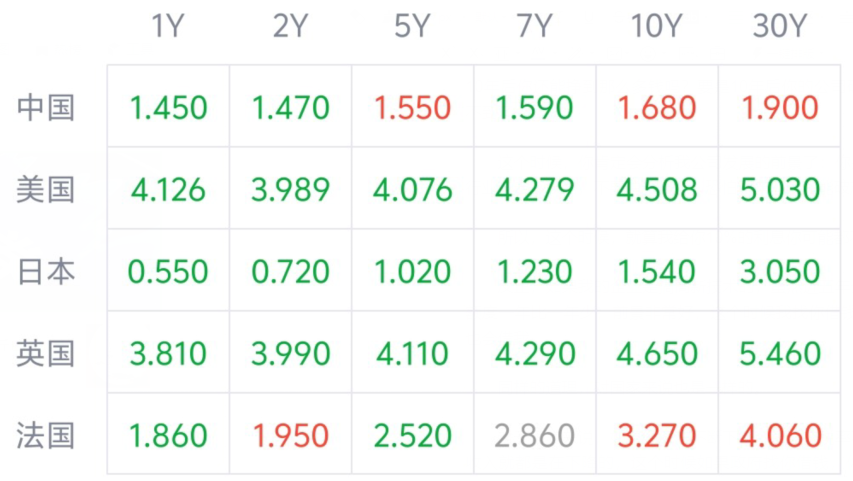The width and height of the screenshot is (853, 481).
Task: Click China 10Y yield 1.680
Action: (x=657, y=107)
